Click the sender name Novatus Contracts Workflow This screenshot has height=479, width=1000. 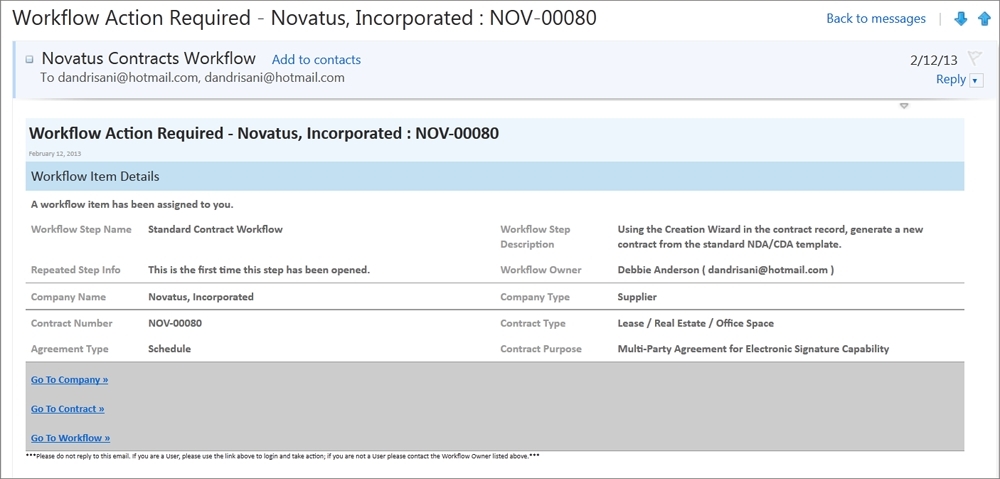point(149,58)
